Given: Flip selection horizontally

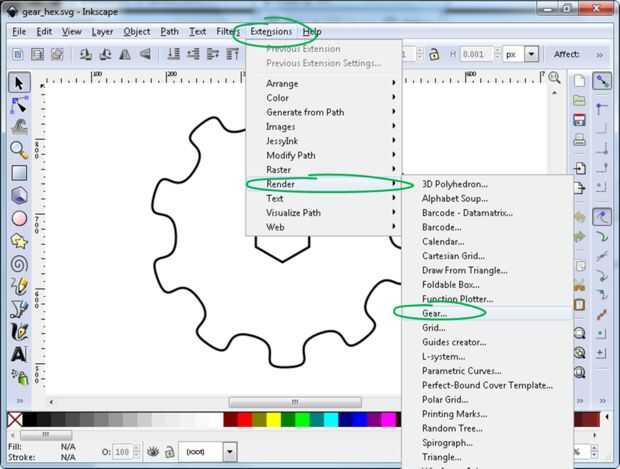Looking at the screenshot, I should point(125,54).
